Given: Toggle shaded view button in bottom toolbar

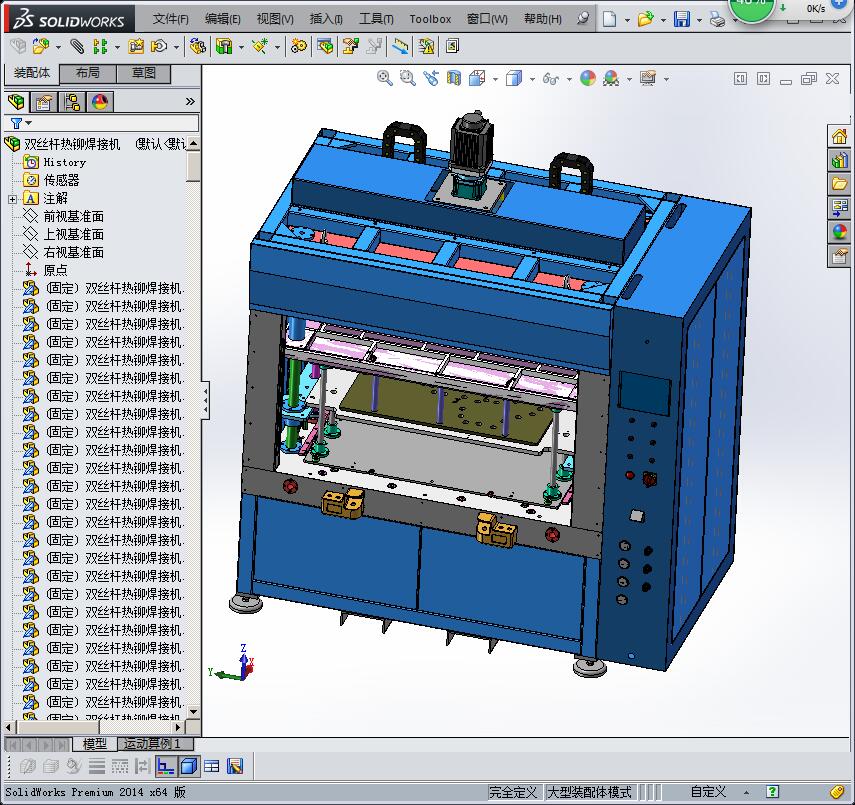Looking at the screenshot, I should pyautogui.click(x=189, y=766).
